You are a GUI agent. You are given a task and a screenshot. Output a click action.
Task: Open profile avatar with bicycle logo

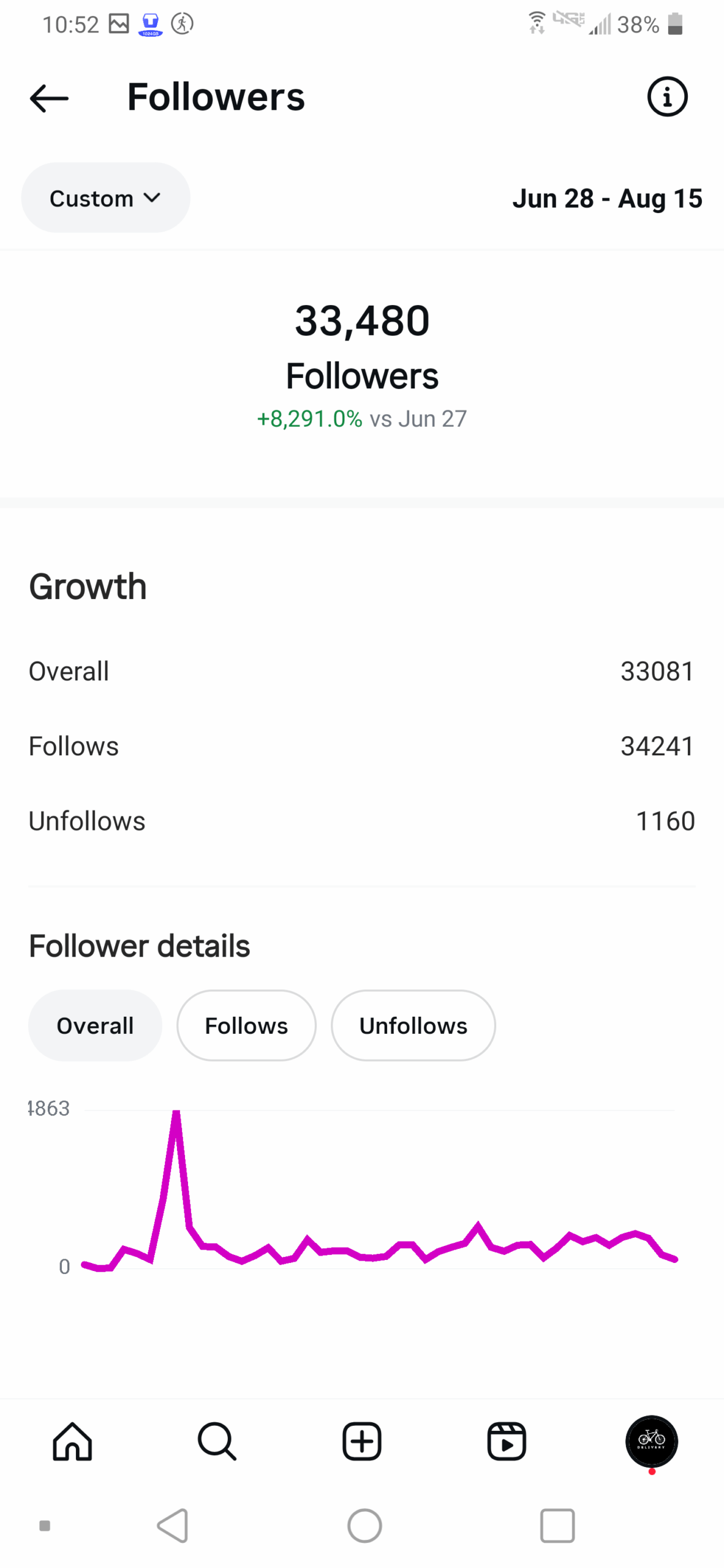point(651,1441)
